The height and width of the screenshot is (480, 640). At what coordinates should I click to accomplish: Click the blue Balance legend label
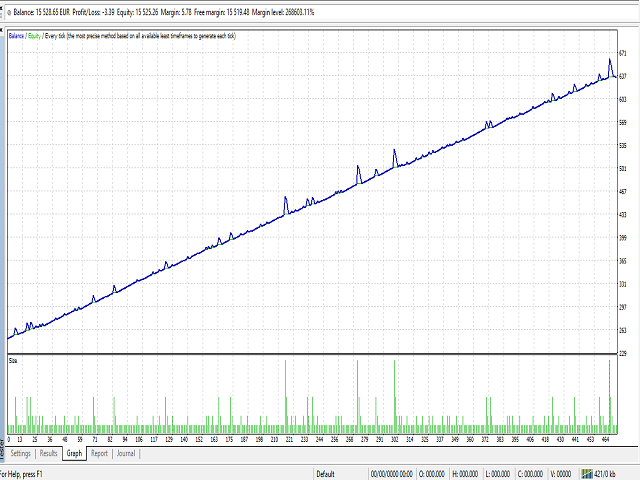pyautogui.click(x=16, y=36)
